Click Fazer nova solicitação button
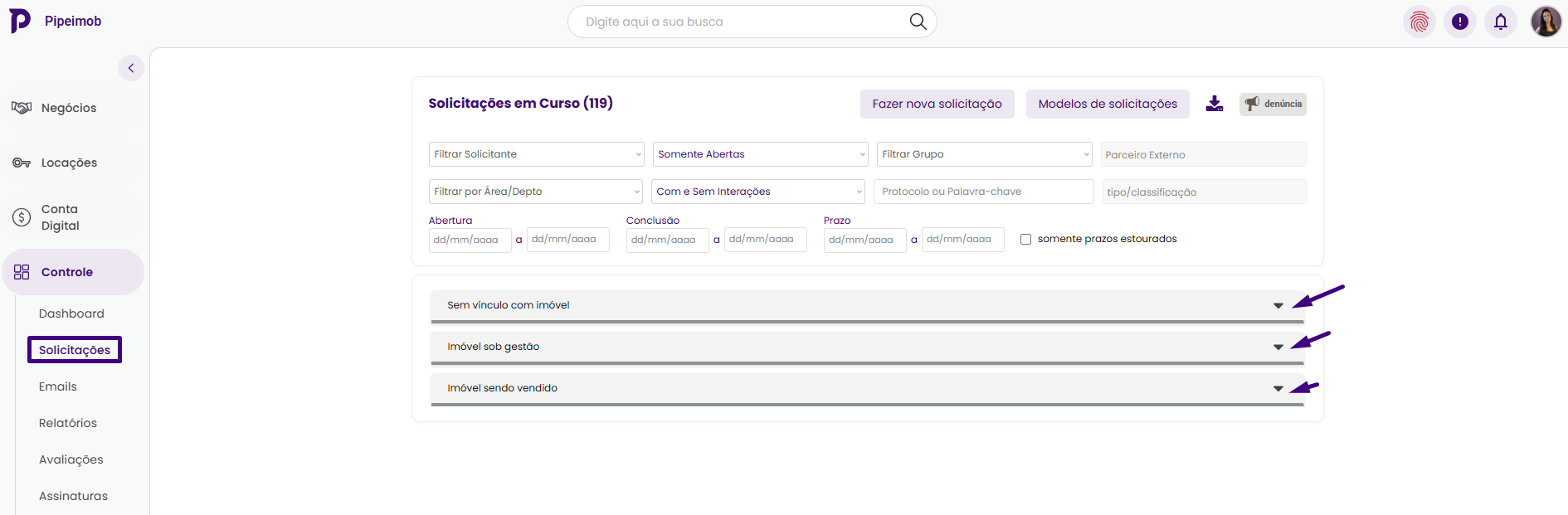The width and height of the screenshot is (1568, 515). [937, 104]
